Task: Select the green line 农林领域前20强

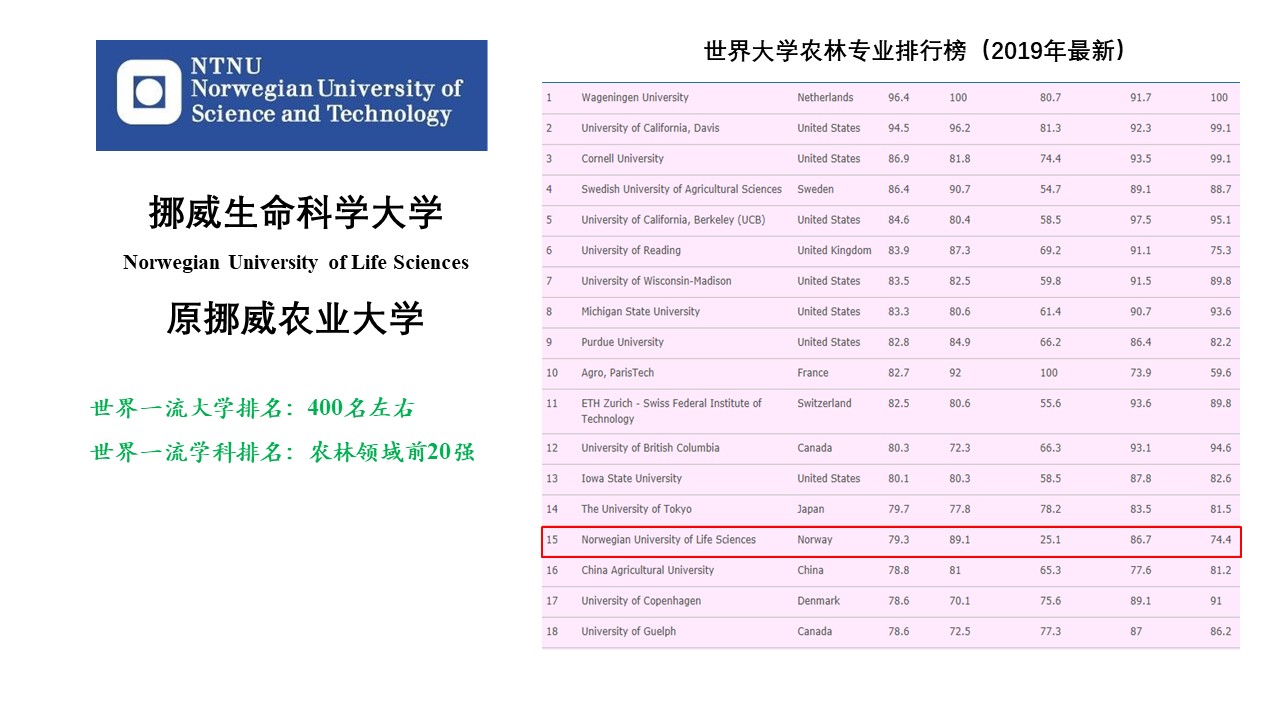Action: pyautogui.click(x=392, y=452)
